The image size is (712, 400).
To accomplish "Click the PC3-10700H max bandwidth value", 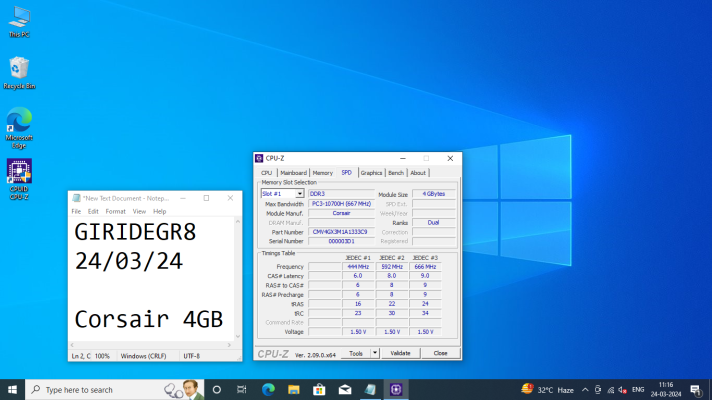I will [341, 204].
